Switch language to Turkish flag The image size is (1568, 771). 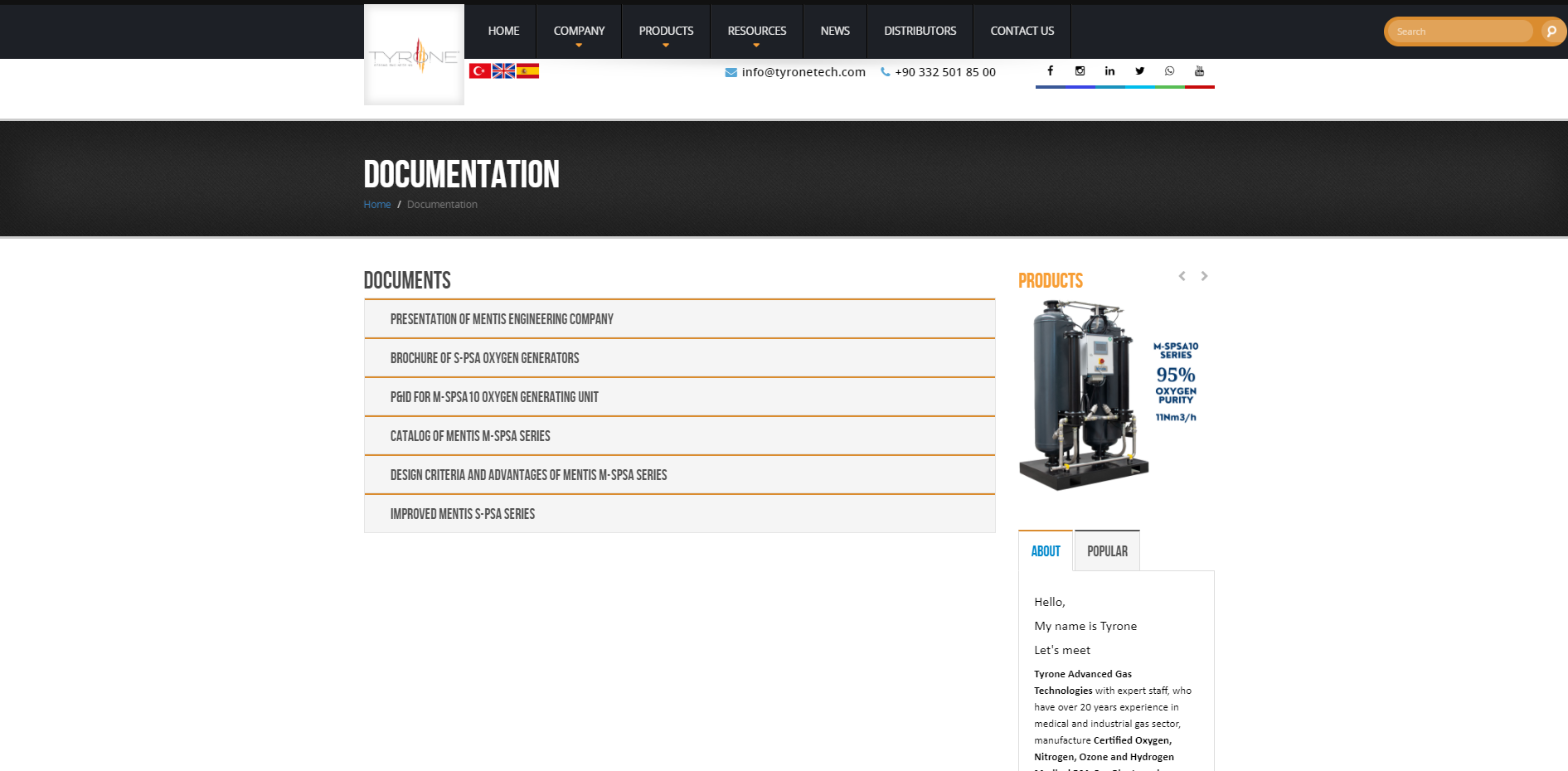point(479,71)
